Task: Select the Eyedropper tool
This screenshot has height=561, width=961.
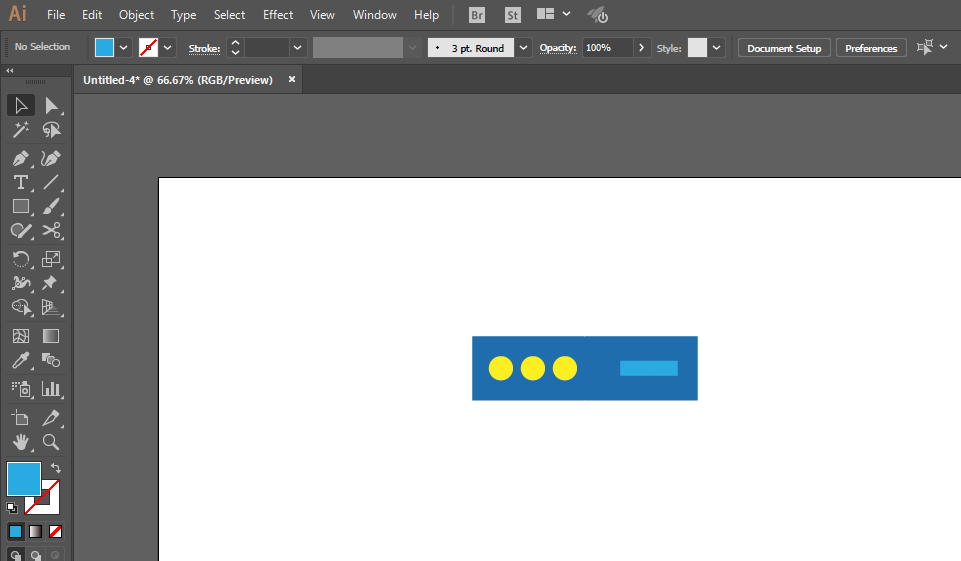Action: [x=20, y=360]
